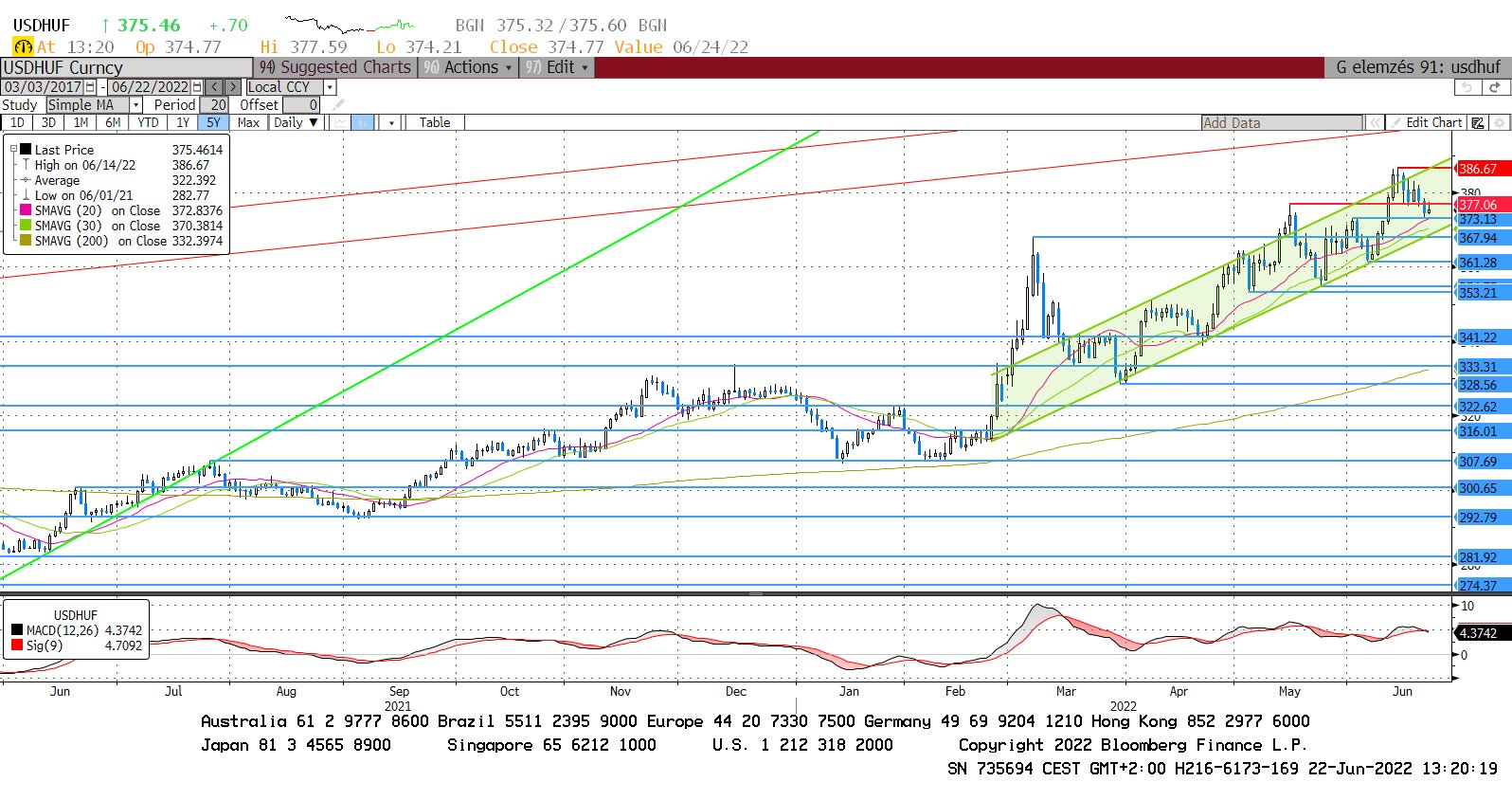Click the SMAVG (20) magenta swatch
This screenshot has height=800, width=1512.
pyautogui.click(x=26, y=210)
